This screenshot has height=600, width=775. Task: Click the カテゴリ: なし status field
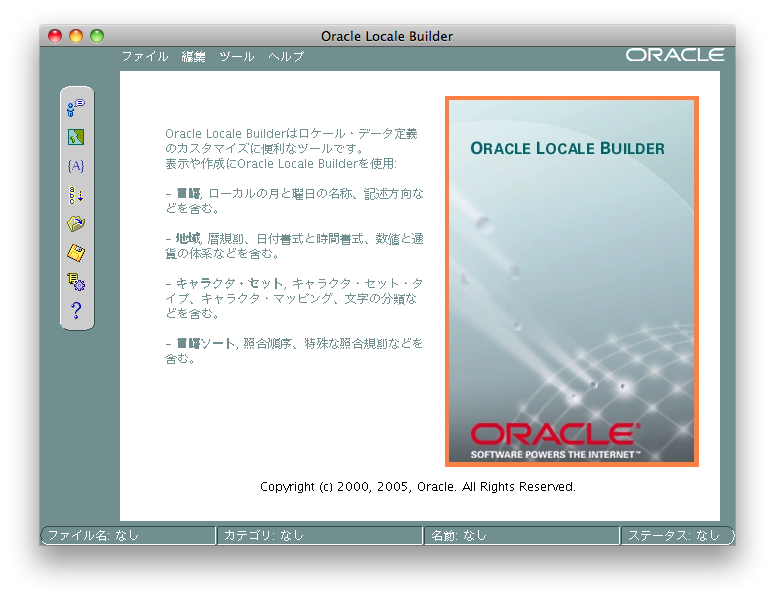[320, 535]
